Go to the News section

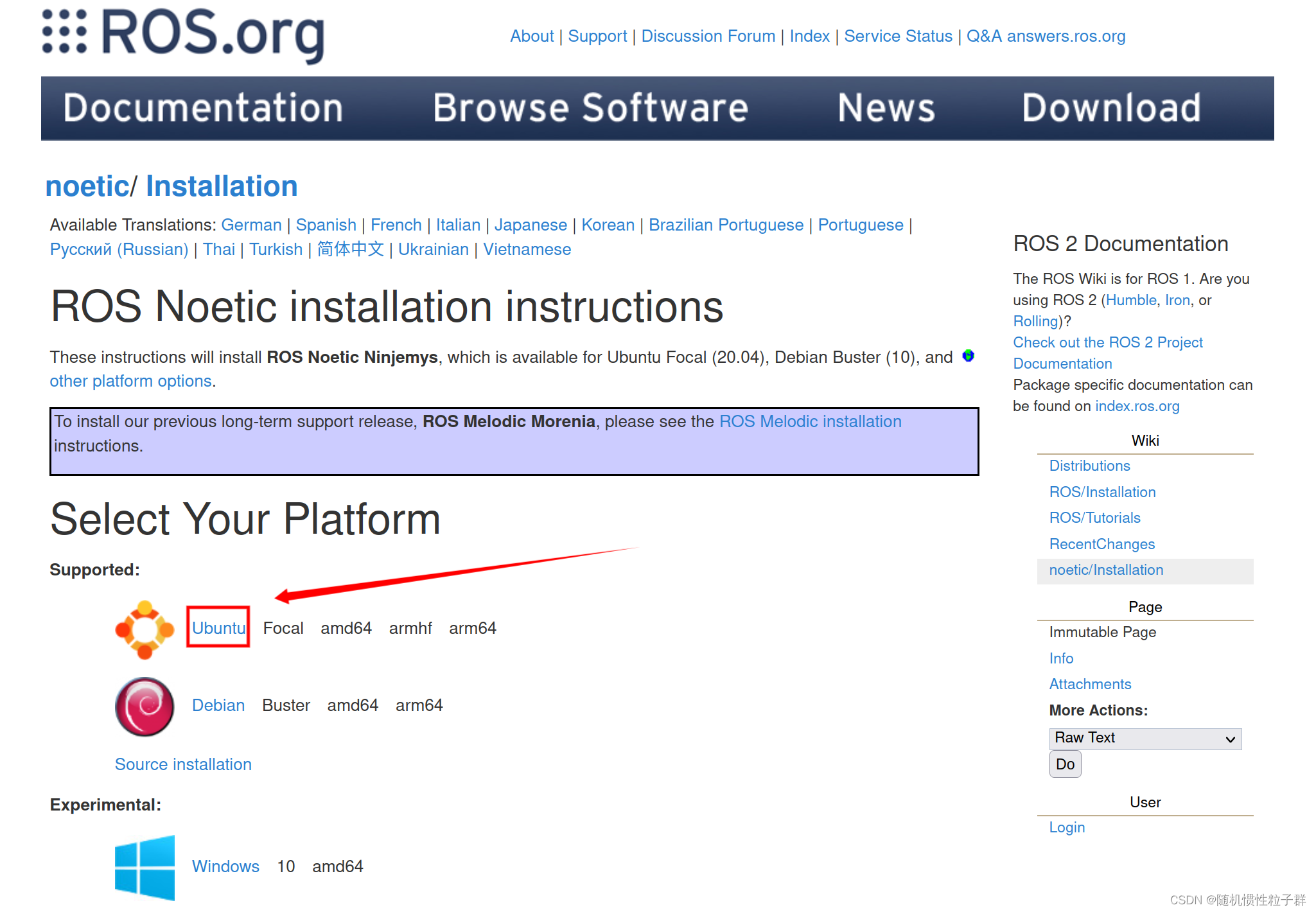coord(886,108)
